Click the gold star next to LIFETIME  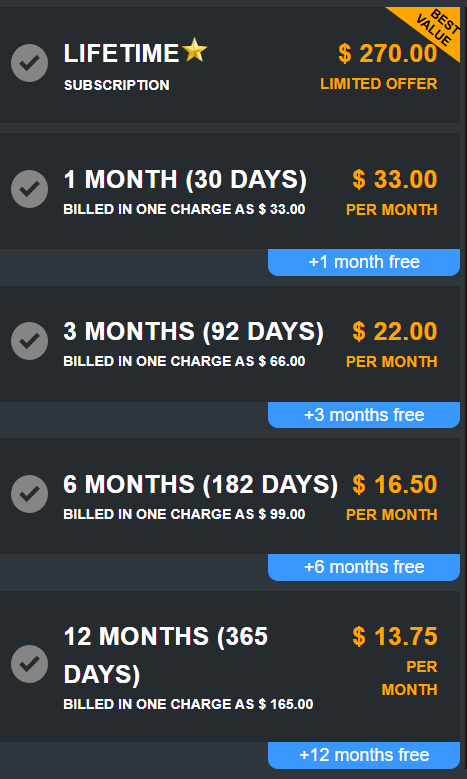[x=195, y=51]
